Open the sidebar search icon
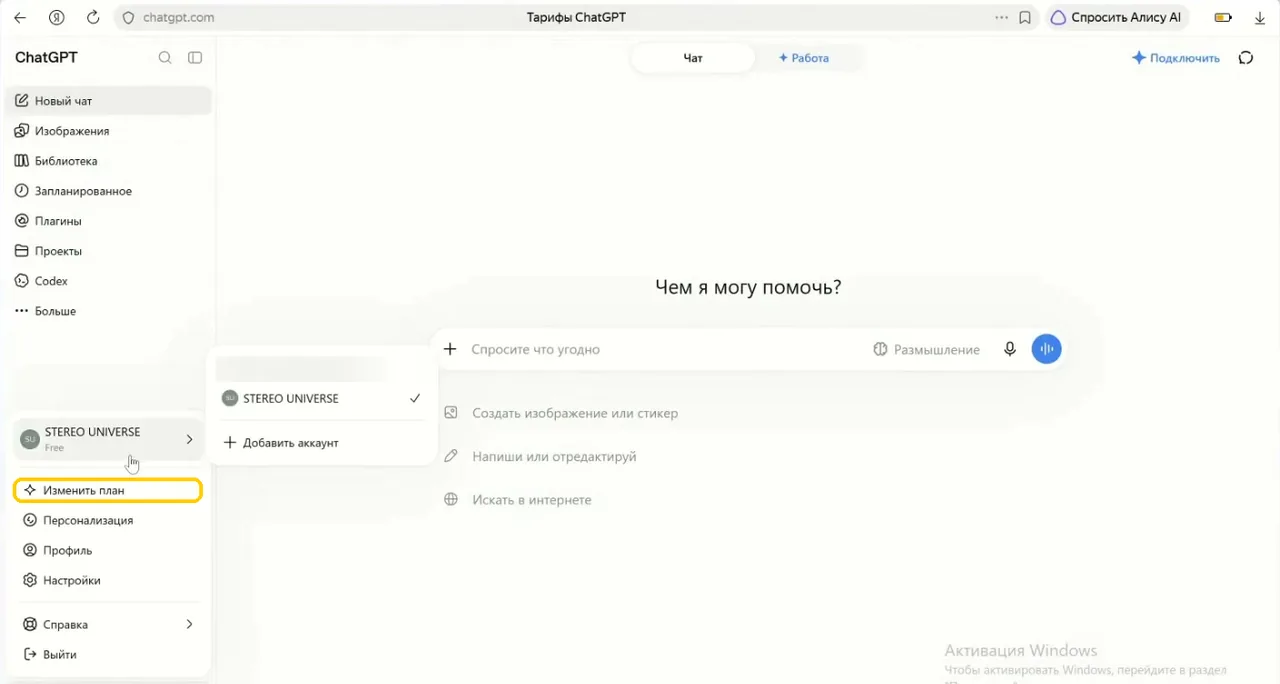The width and height of the screenshot is (1280, 684). tap(165, 58)
